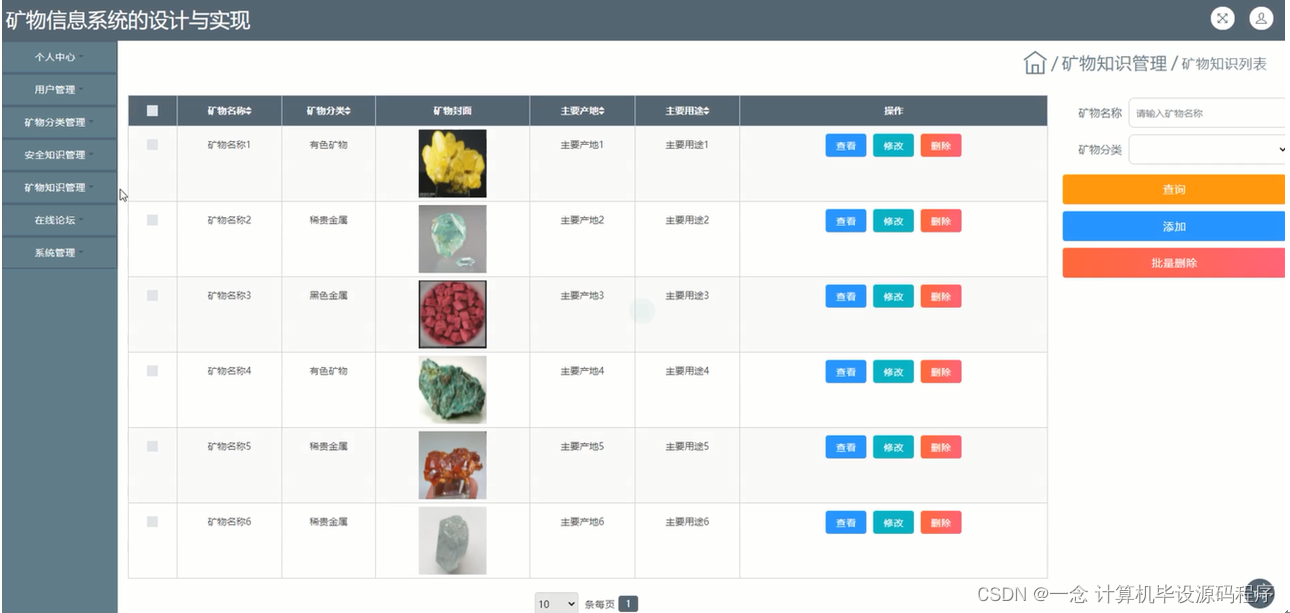This screenshot has width=1290, height=613.
Task: Click 修改 for the 矿物名称3 row
Action: click(x=892, y=296)
